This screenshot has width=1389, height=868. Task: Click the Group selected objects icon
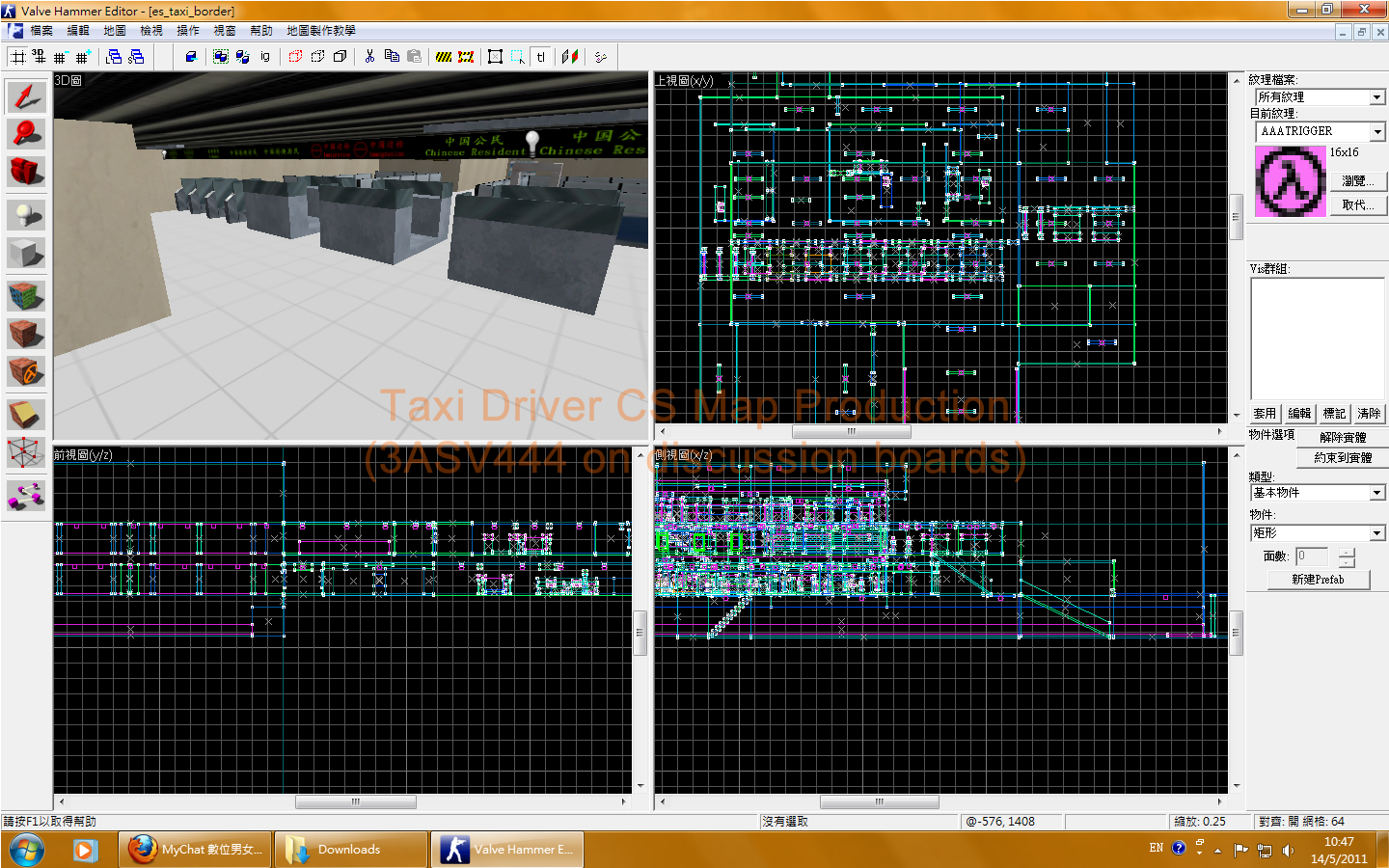(x=221, y=57)
